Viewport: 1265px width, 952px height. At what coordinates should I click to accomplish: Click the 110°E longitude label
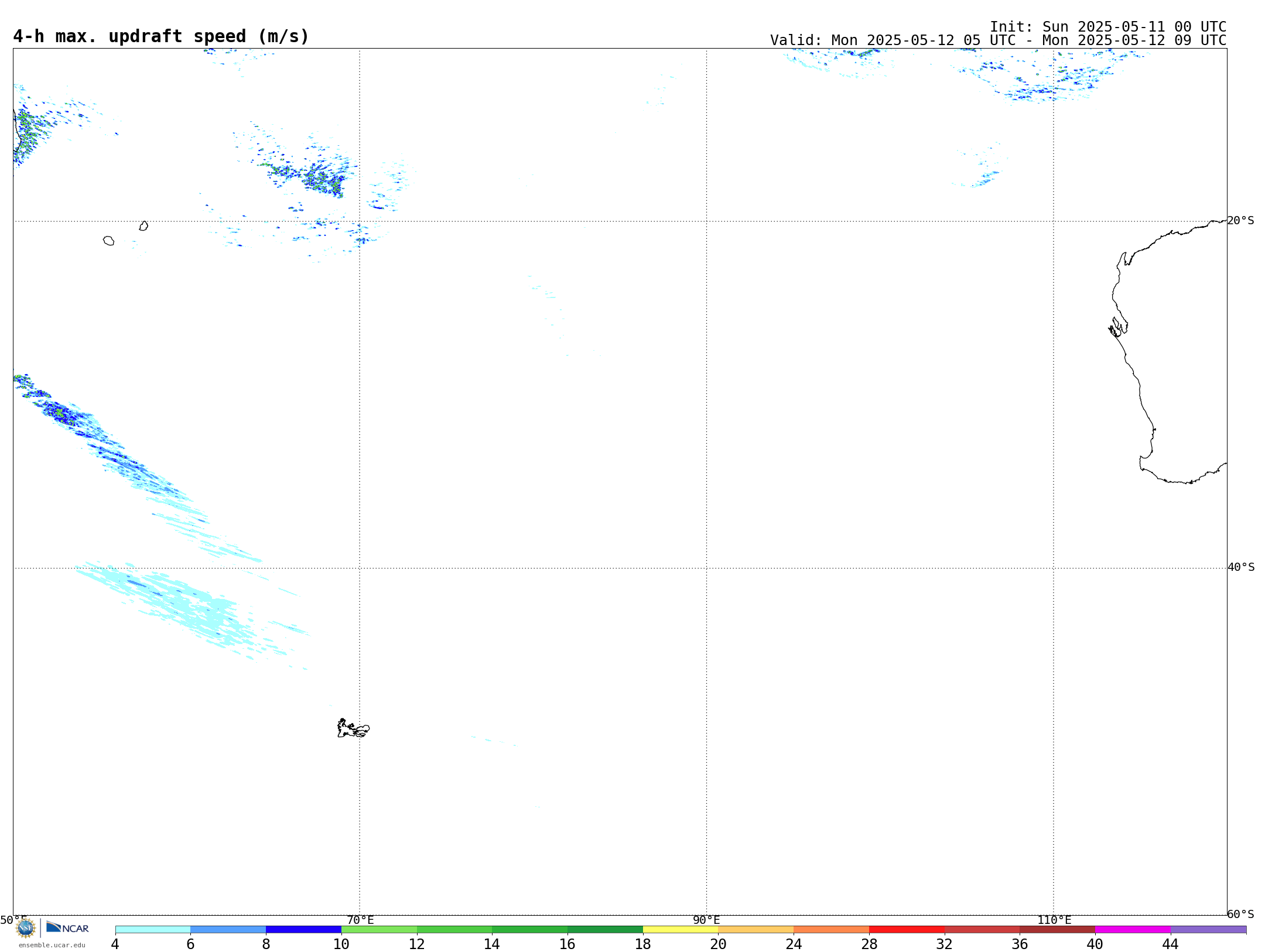[x=1054, y=920]
